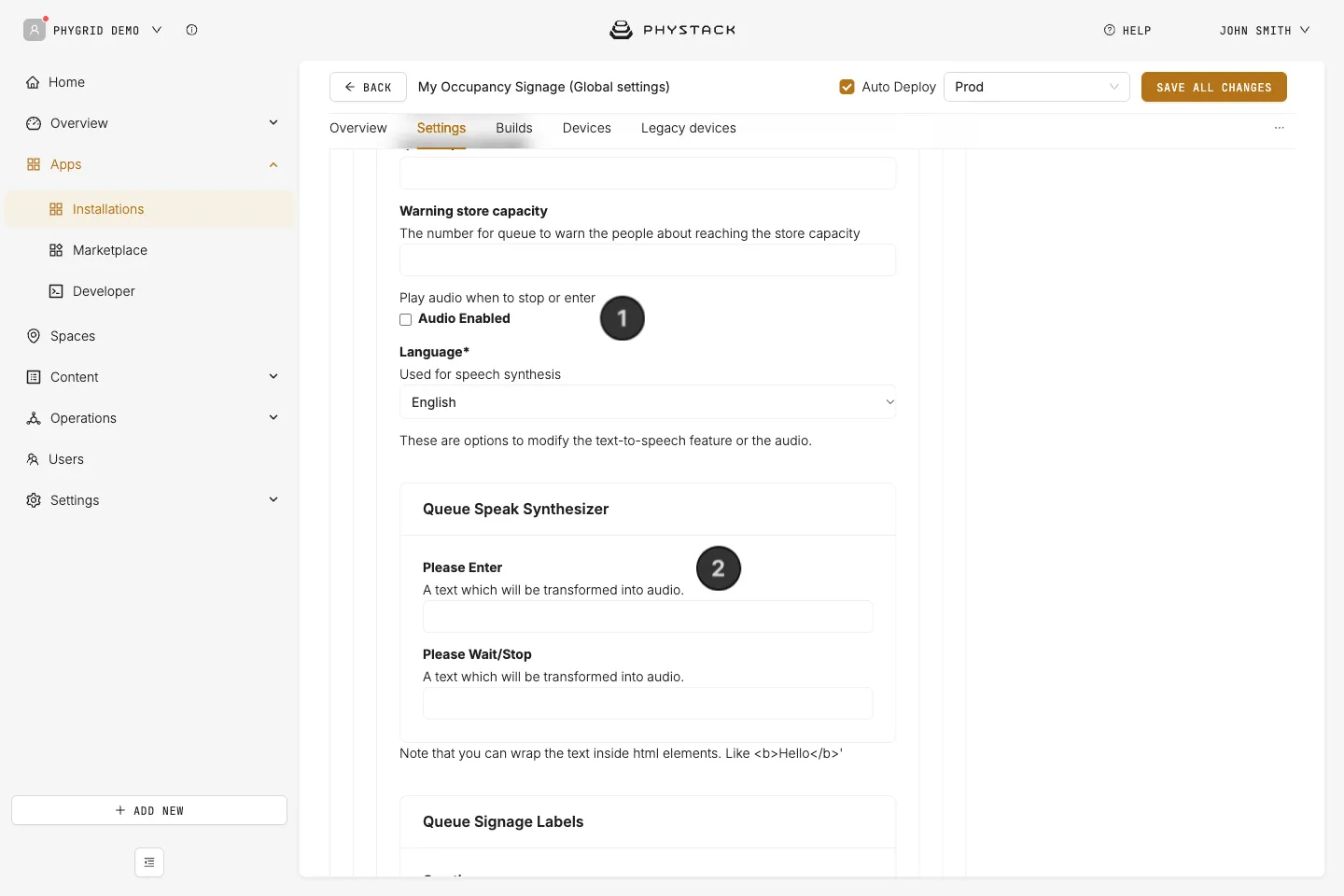Switch to the Overview tab
Image resolution: width=1344 pixels, height=896 pixels.
click(x=358, y=128)
